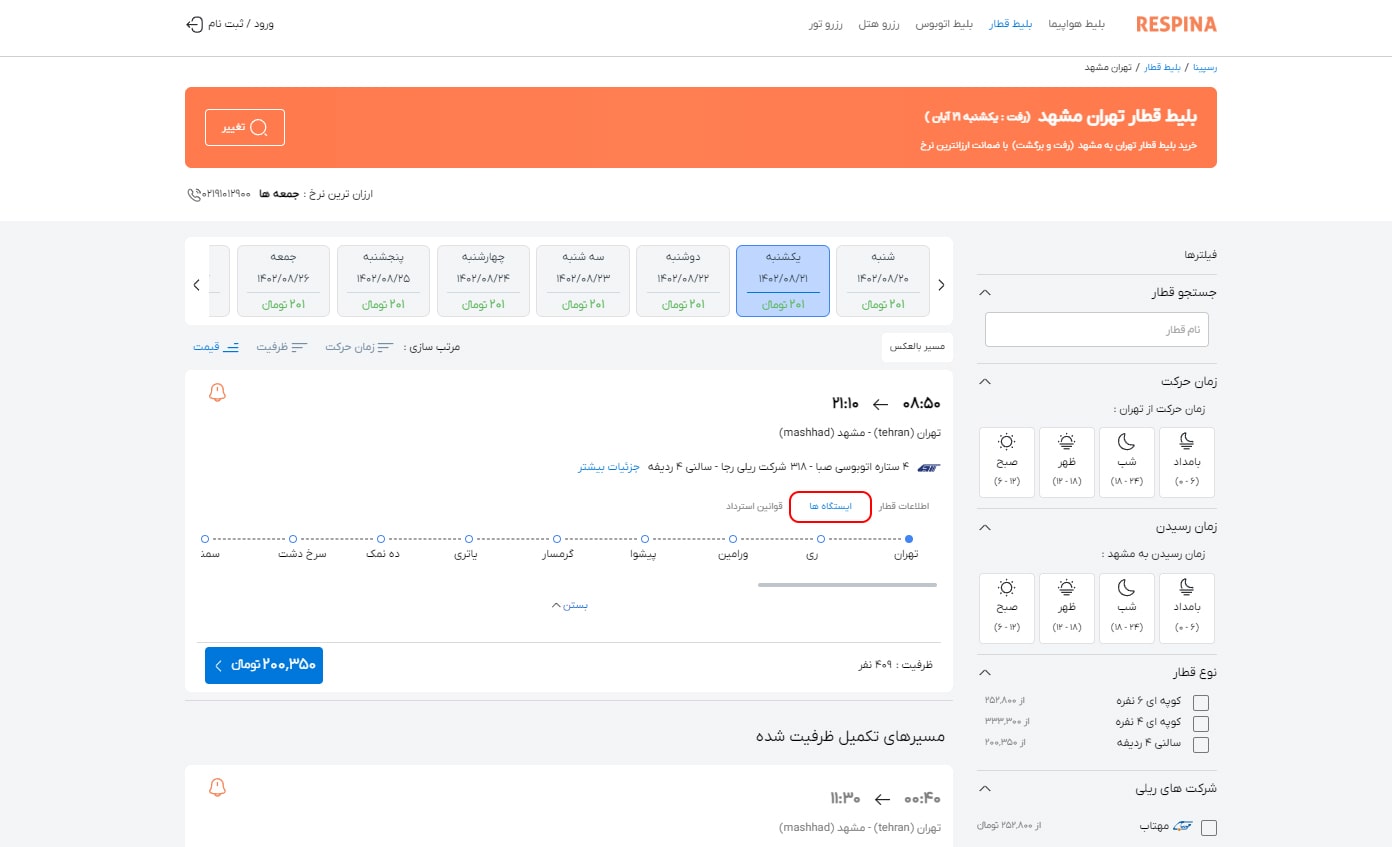Click the bell alert icon on first train card

tap(217, 393)
